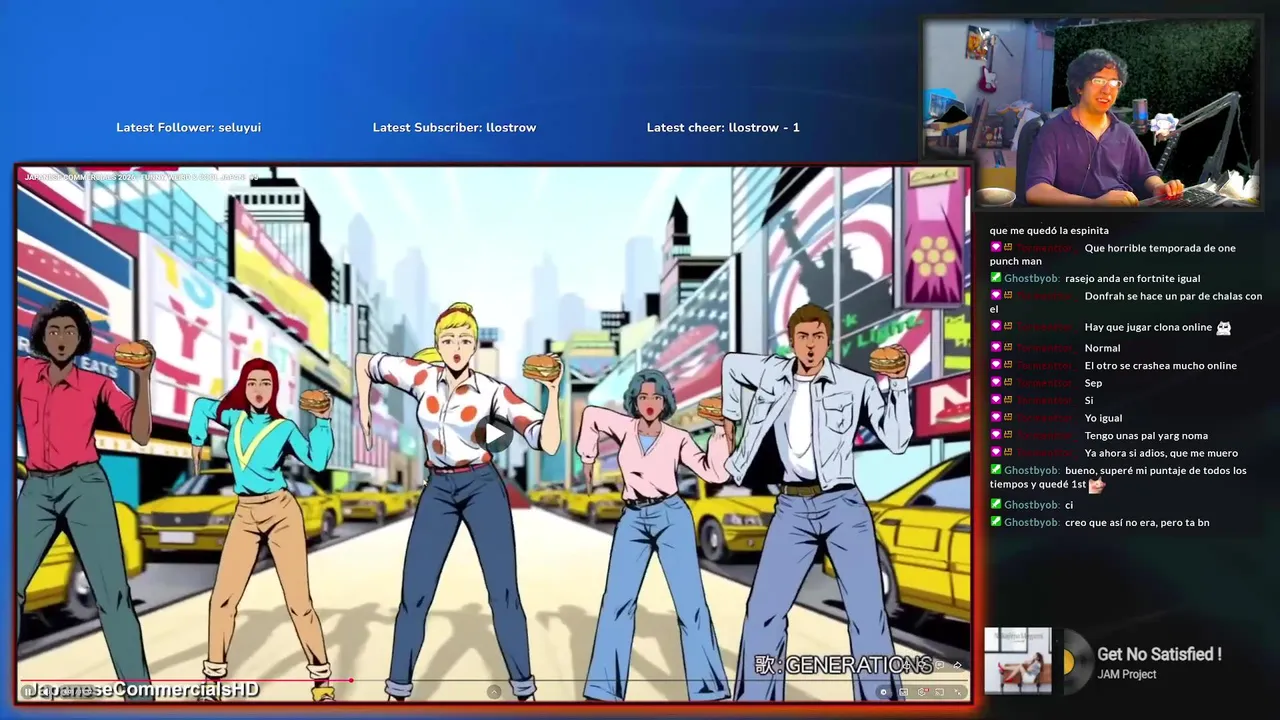1280x720 pixels.
Task: Open the player settings gear icon
Action: coord(922,692)
